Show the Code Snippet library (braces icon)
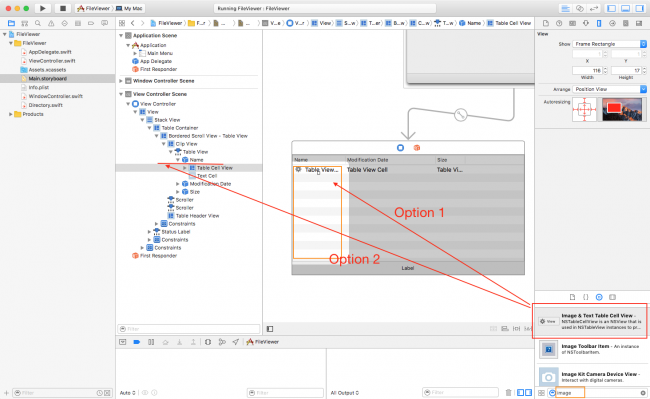The width and height of the screenshot is (650, 399). [586, 297]
